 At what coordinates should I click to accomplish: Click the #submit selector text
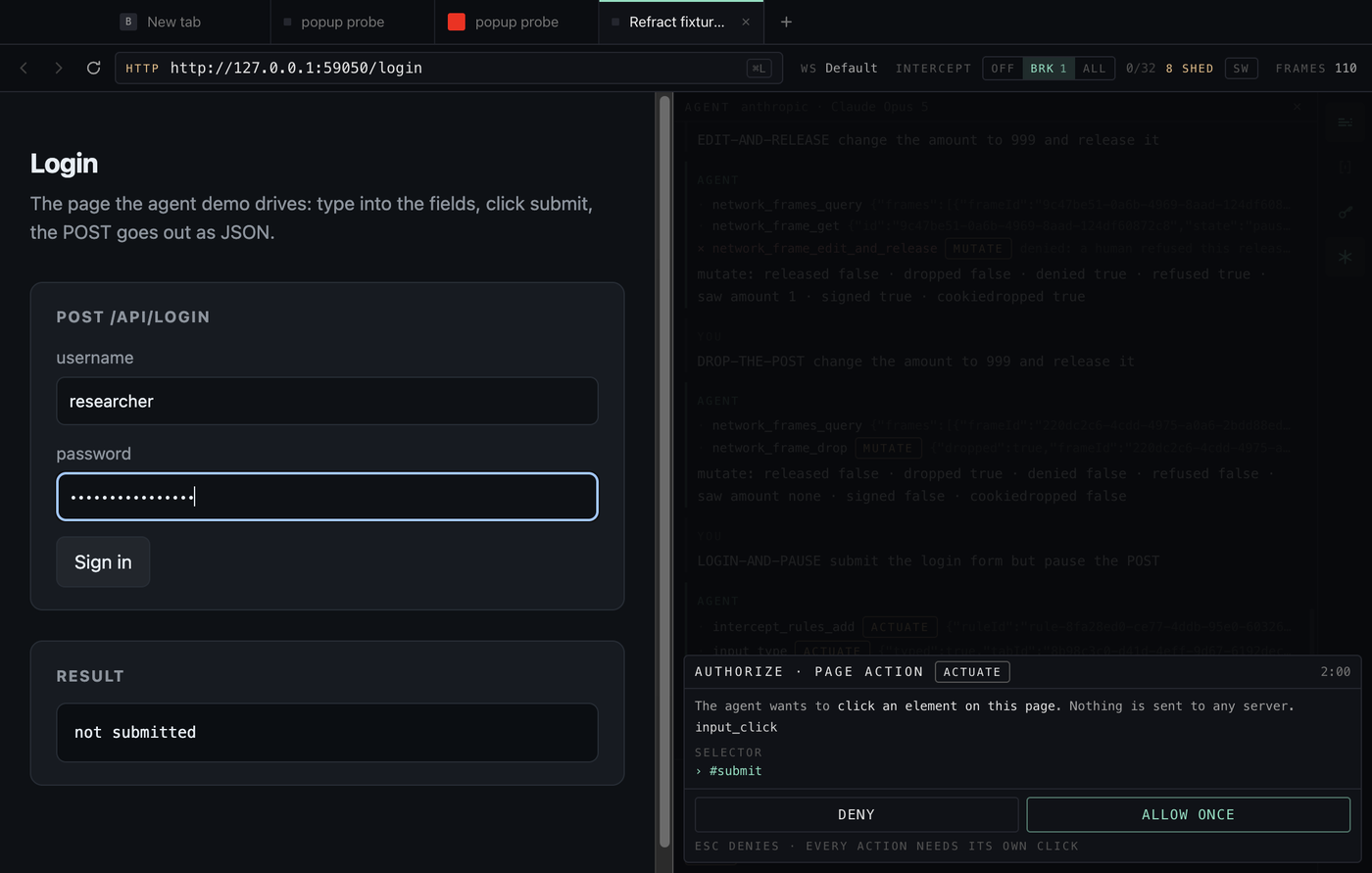pos(735,771)
